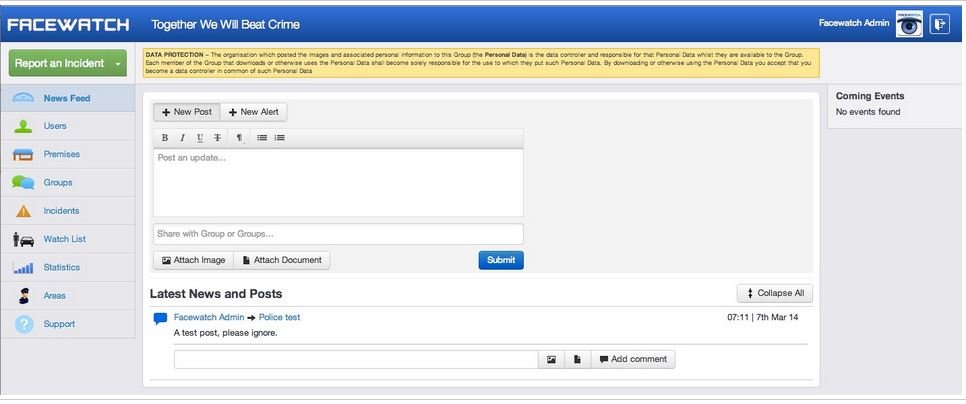
Task: Toggle underline text formatting
Action: [200, 137]
